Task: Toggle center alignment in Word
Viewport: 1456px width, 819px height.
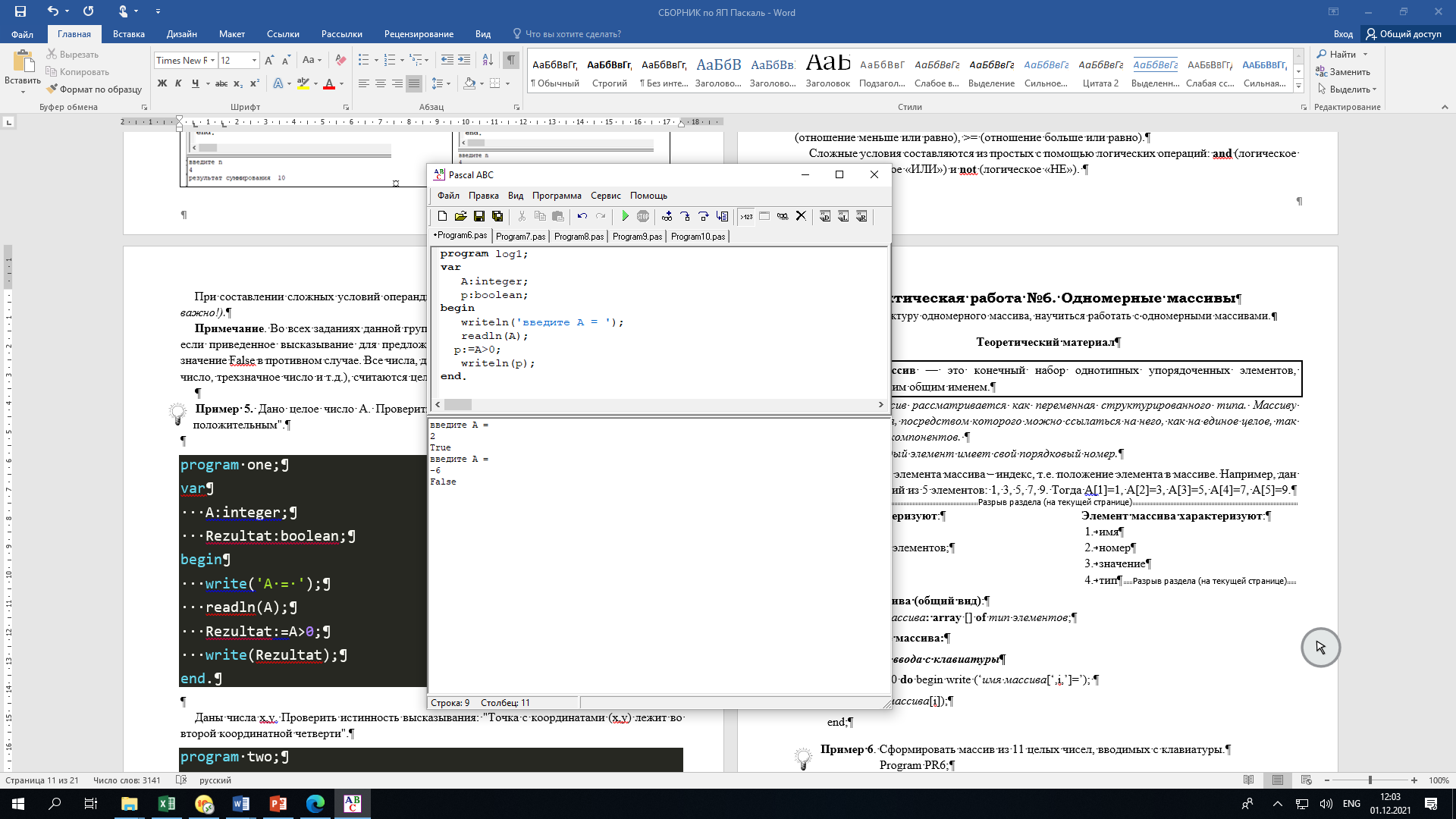Action: [x=381, y=83]
